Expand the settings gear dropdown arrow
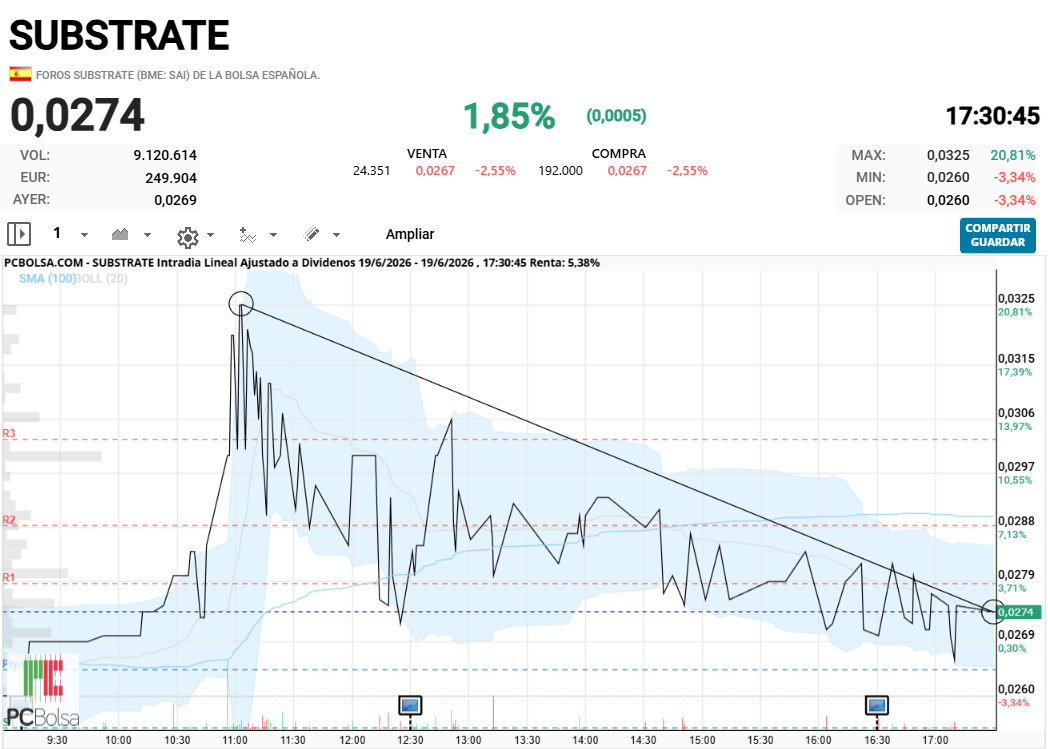Viewport: 1048px width, 749px height. tap(211, 235)
